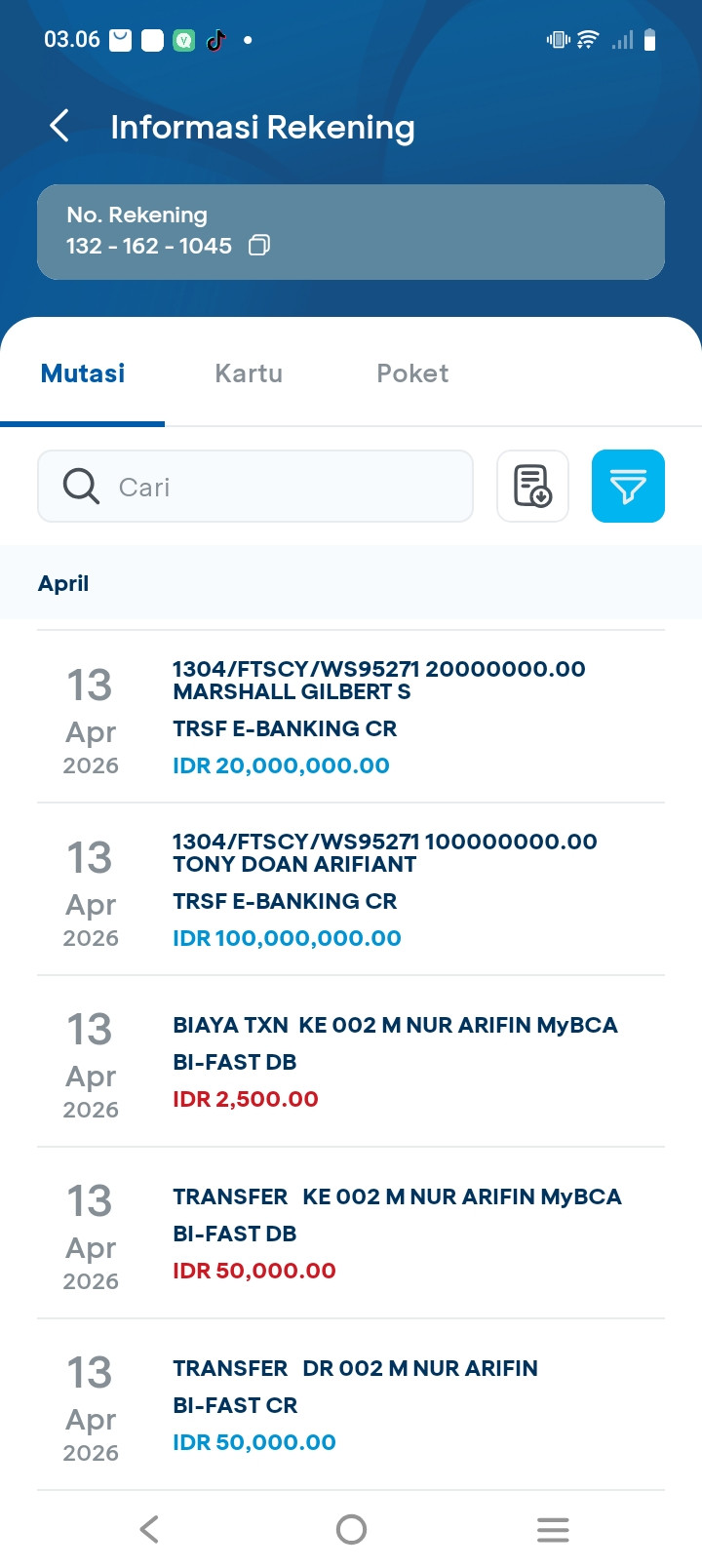The image size is (702, 1568).
Task: Switch to the Poket tab
Action: 412,373
